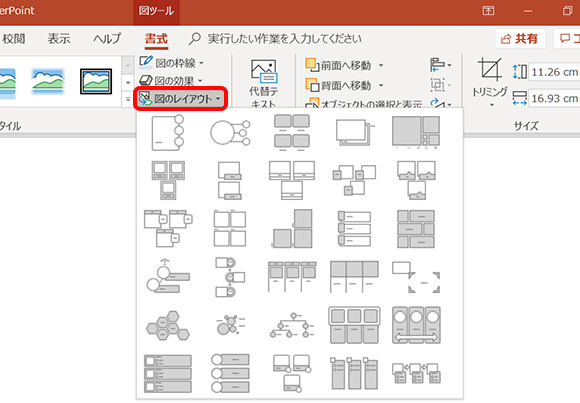Click the Trimming crop tool icon
The image size is (580, 403).
[x=489, y=70]
